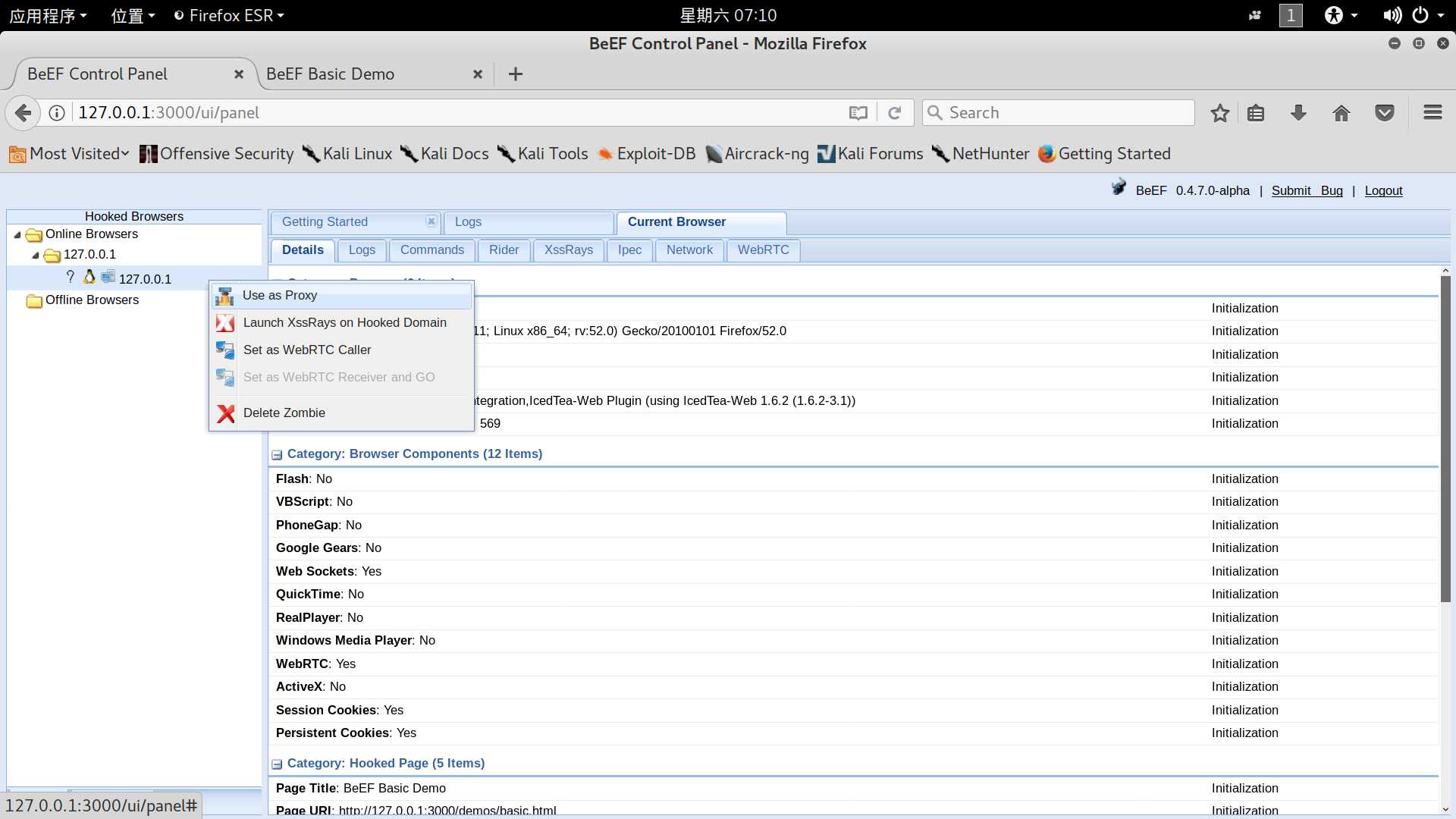Close the Getting Started tab
Image resolution: width=1456 pixels, height=819 pixels.
431,221
